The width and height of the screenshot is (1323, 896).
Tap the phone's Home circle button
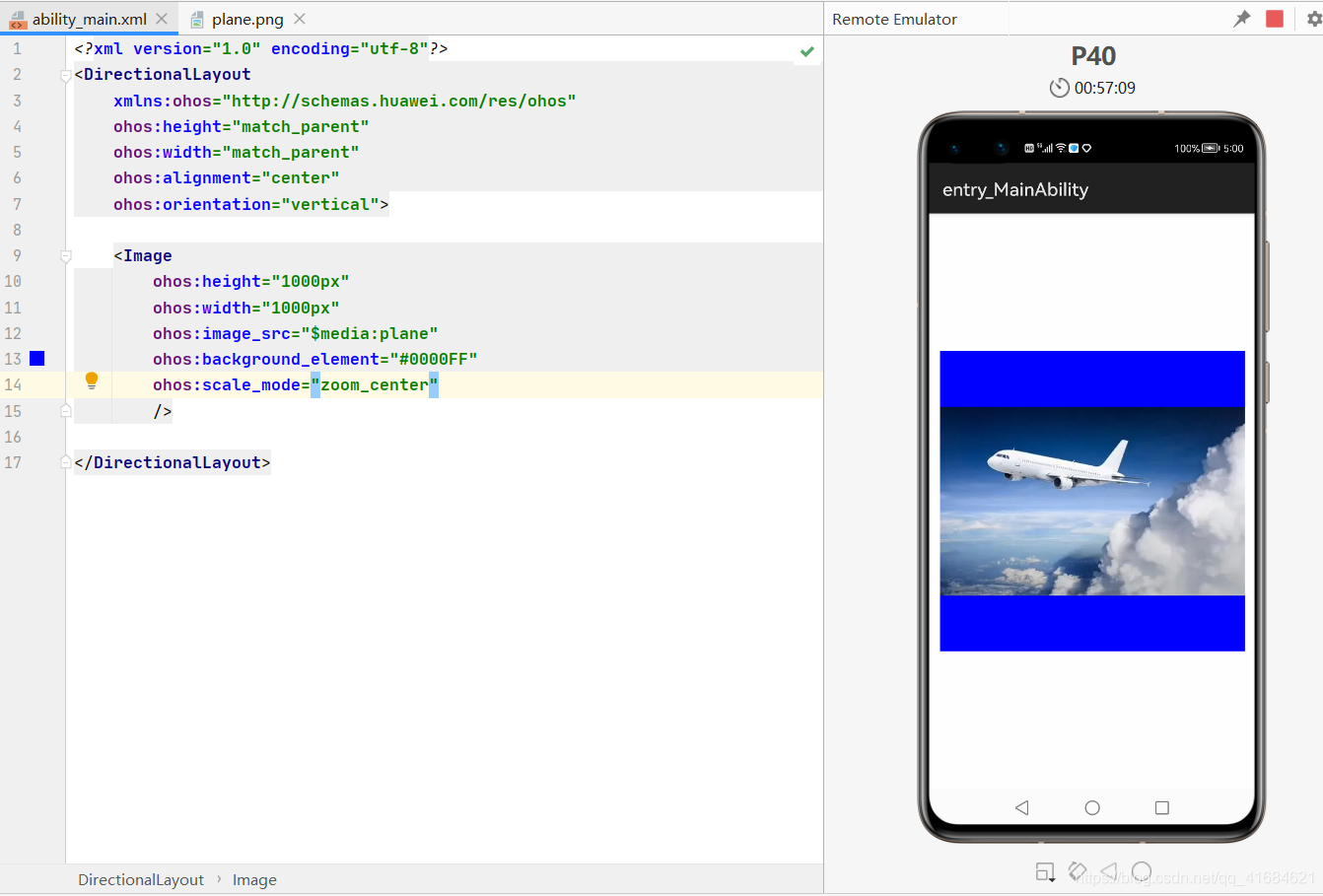[1092, 807]
